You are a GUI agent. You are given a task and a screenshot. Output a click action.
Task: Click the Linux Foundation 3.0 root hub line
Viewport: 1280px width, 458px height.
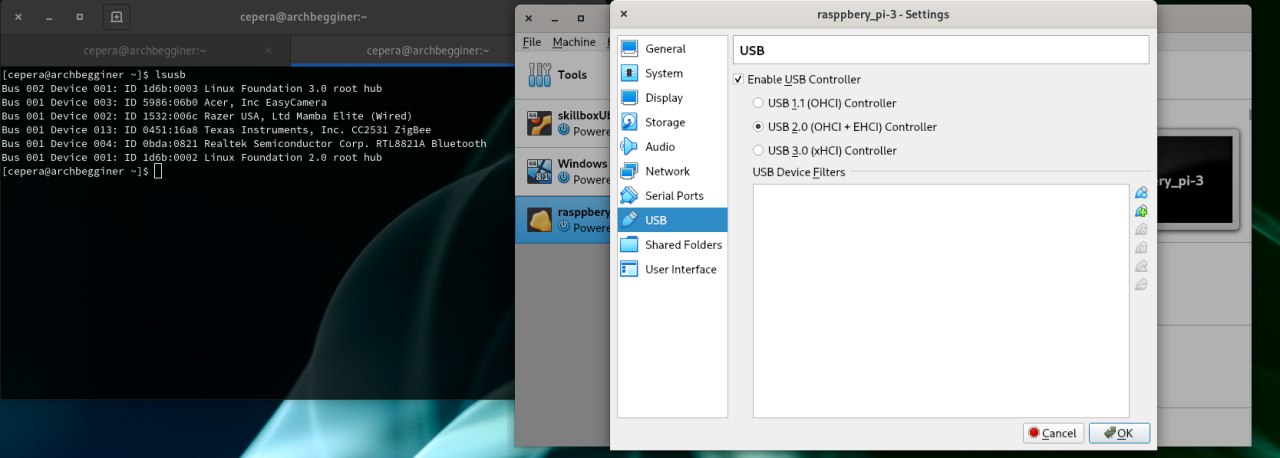[192, 88]
